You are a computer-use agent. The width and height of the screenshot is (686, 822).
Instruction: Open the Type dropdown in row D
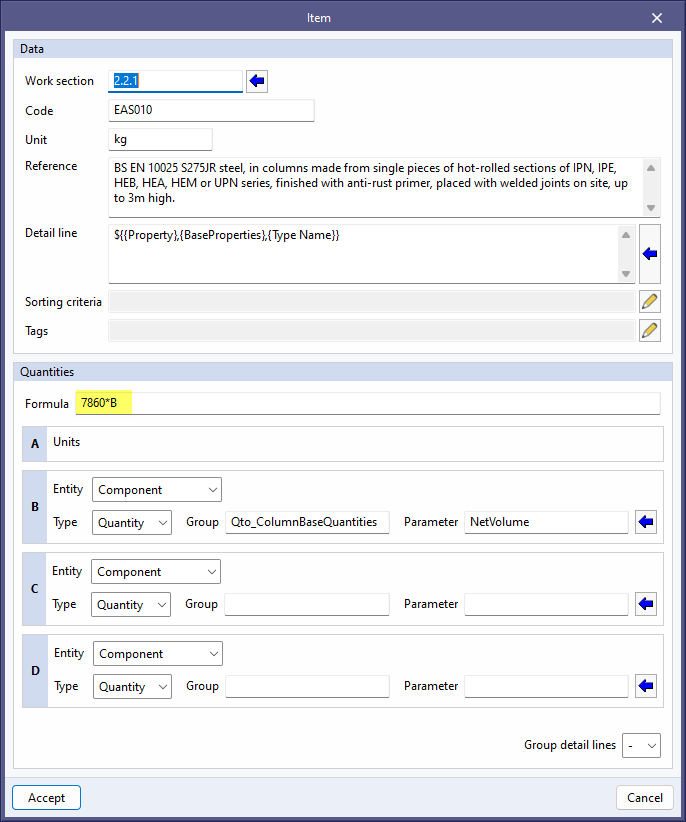click(133, 687)
